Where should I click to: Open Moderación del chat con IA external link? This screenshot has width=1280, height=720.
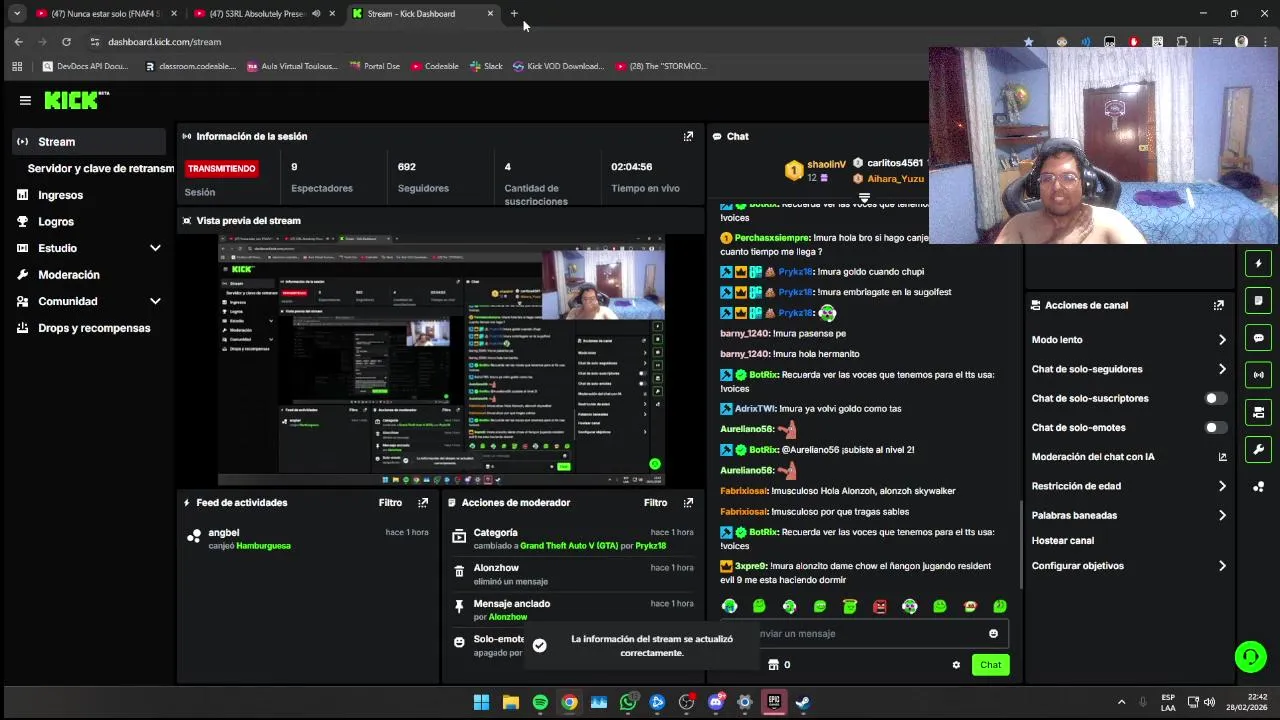[x=1222, y=457]
